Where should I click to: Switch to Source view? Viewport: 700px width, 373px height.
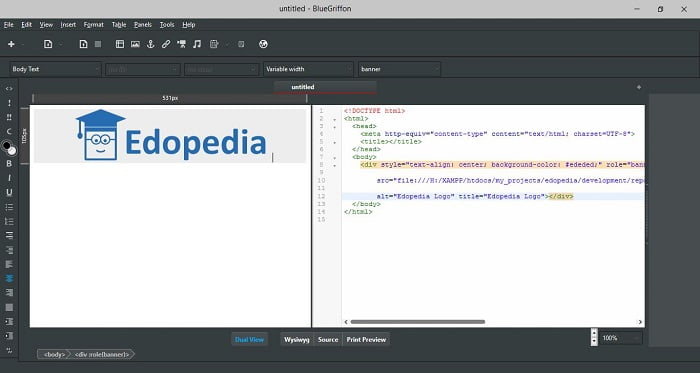tap(328, 340)
